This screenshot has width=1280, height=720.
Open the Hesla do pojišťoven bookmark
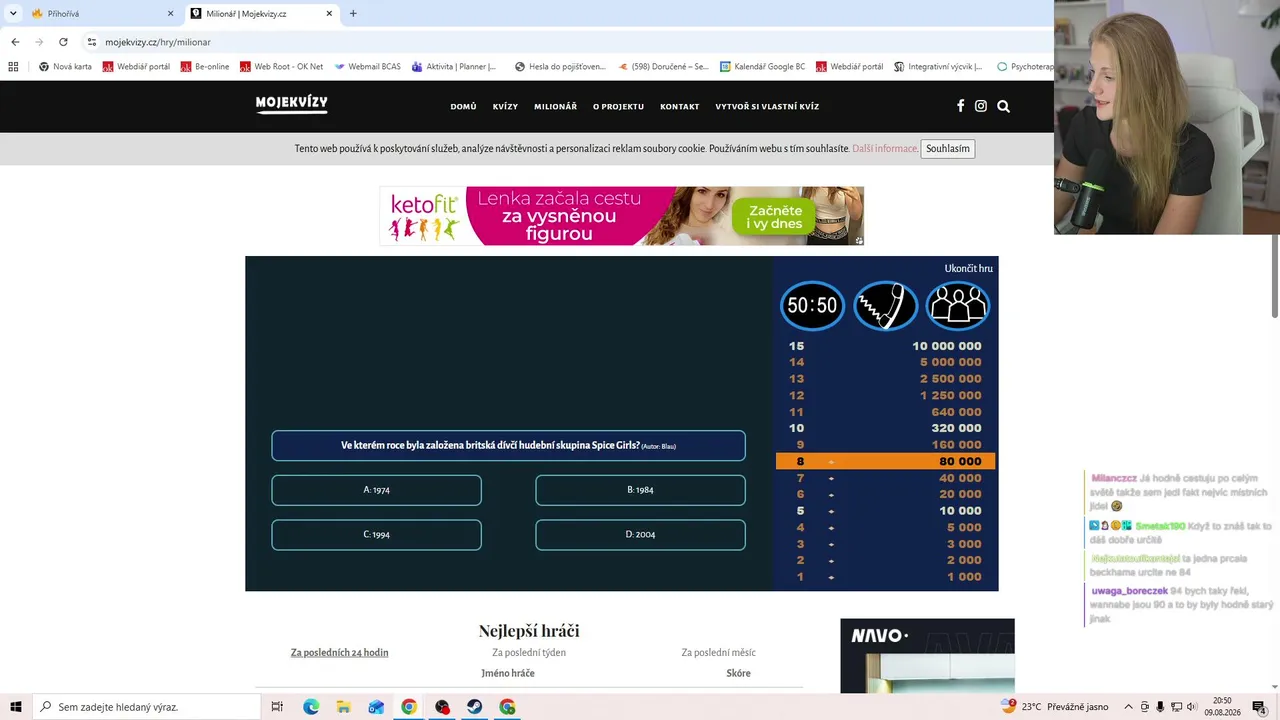(560, 67)
